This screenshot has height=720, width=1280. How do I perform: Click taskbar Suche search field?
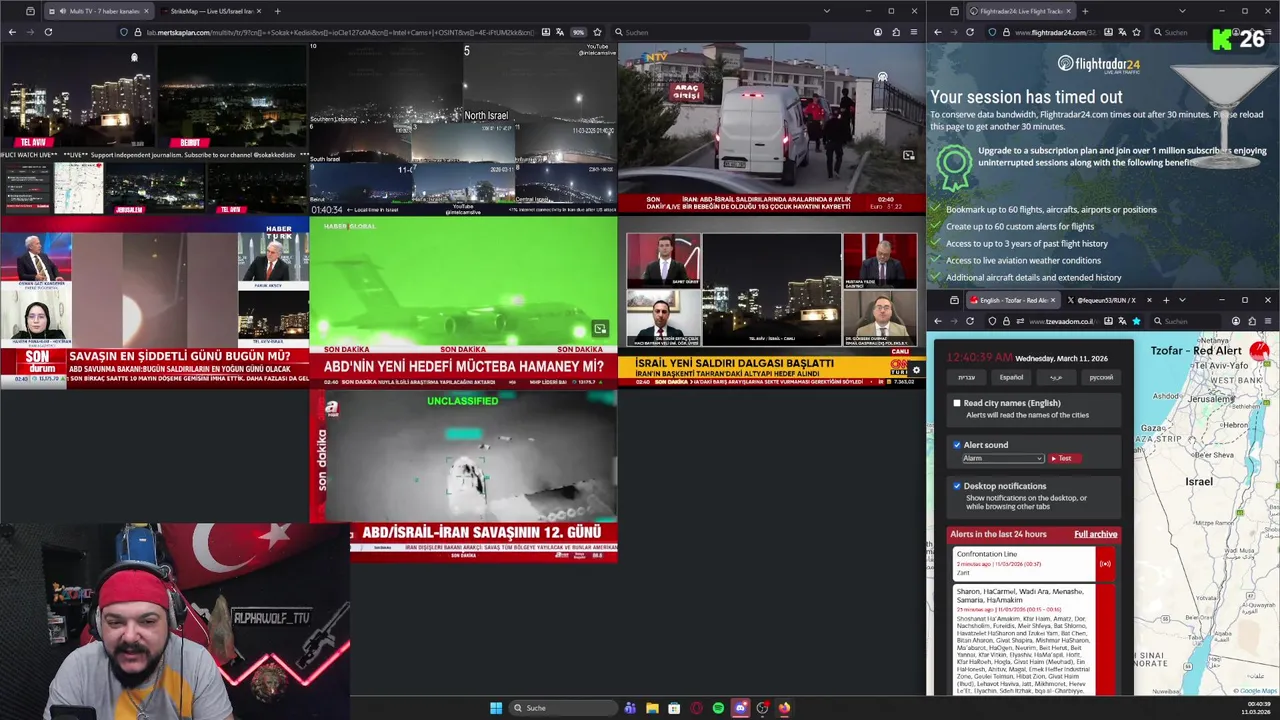562,708
